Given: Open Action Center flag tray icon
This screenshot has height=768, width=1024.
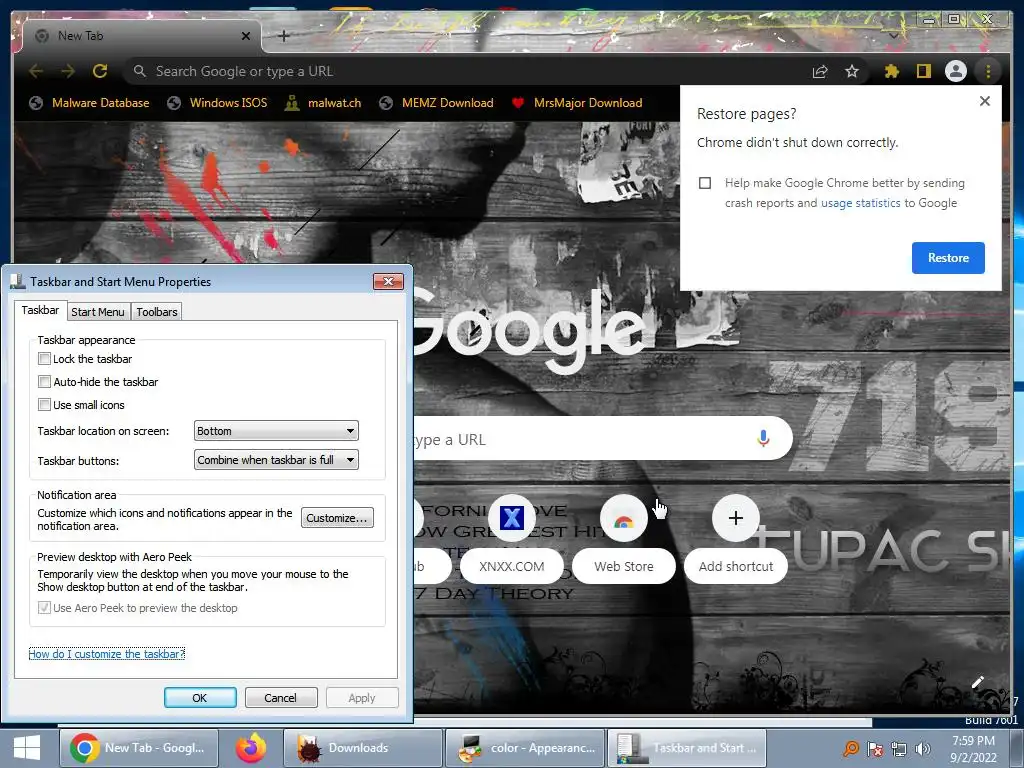Looking at the screenshot, I should [875, 748].
